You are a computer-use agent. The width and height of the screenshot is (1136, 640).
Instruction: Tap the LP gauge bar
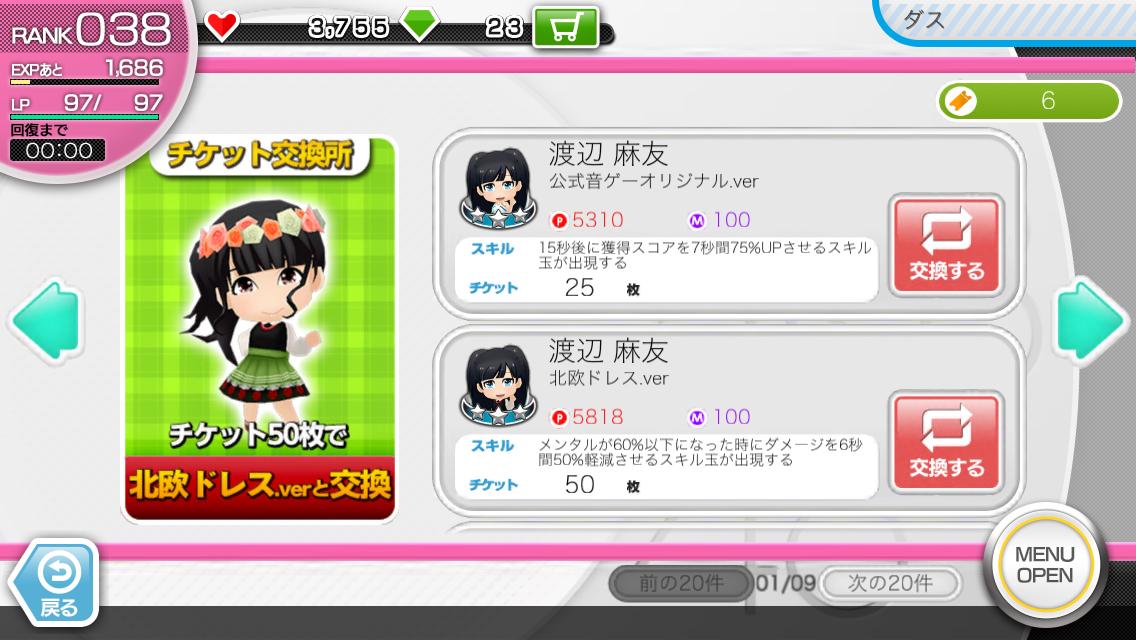(85, 117)
